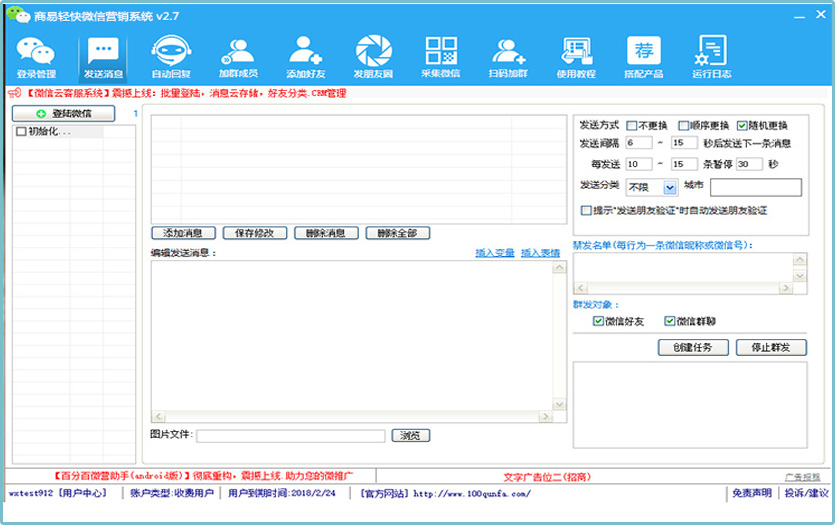This screenshot has height=525, width=835.
Task: Open the official website www.100qunfa.com link
Action: [471, 494]
